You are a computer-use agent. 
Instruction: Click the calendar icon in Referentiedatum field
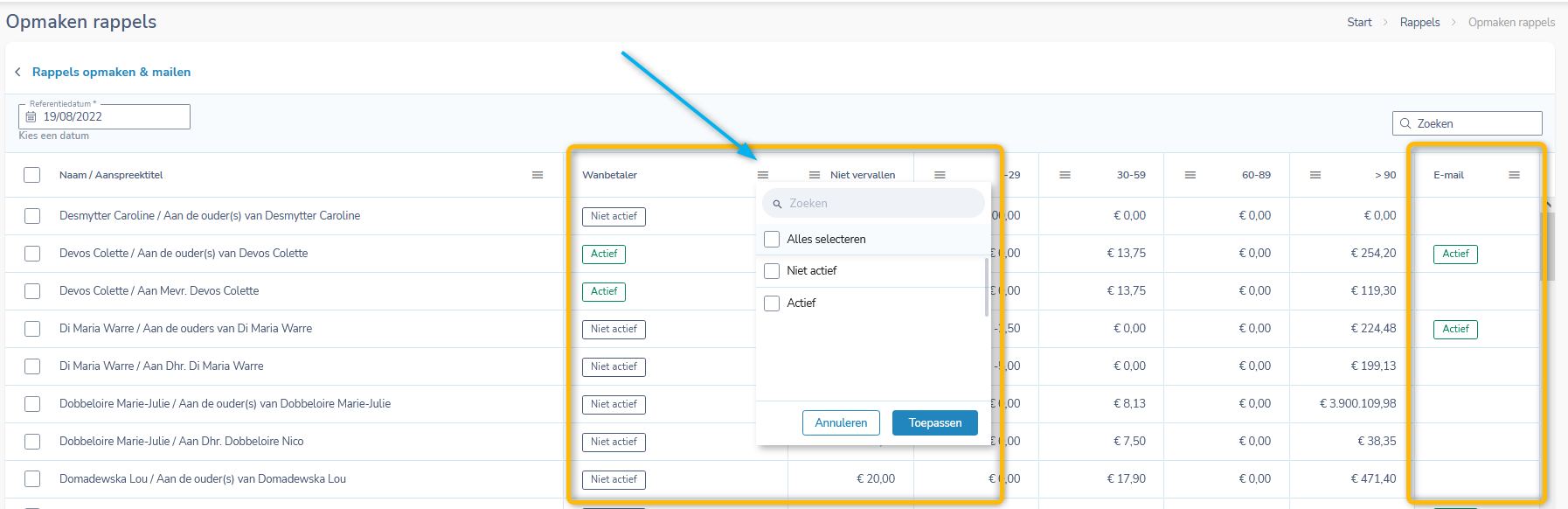pos(31,117)
